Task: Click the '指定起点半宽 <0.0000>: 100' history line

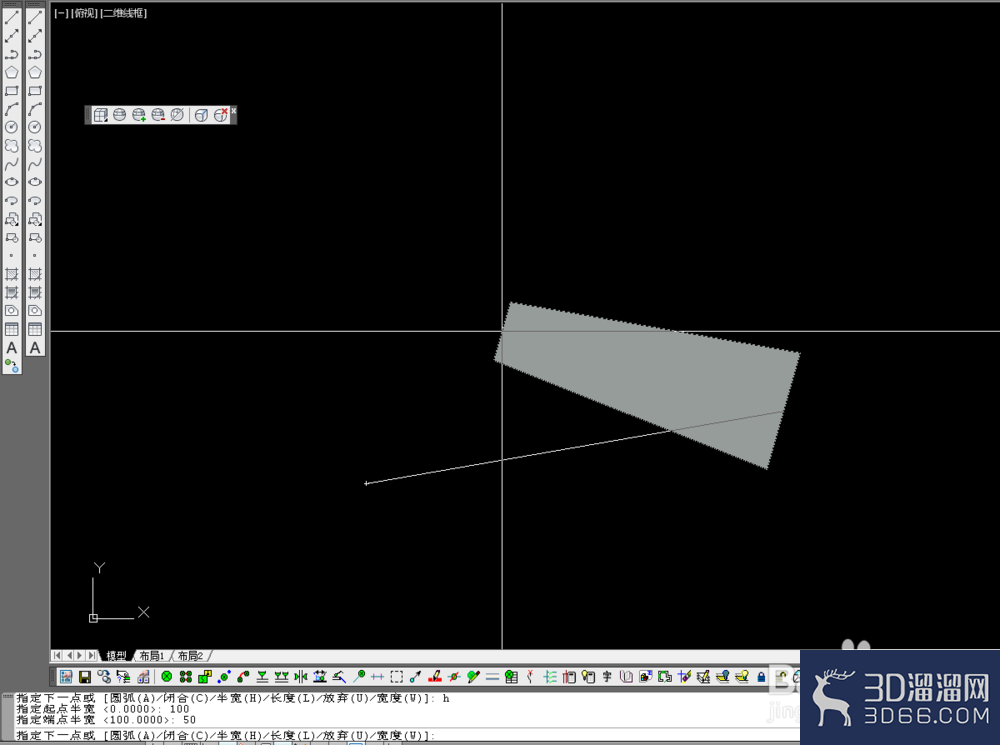Action: tap(103, 709)
